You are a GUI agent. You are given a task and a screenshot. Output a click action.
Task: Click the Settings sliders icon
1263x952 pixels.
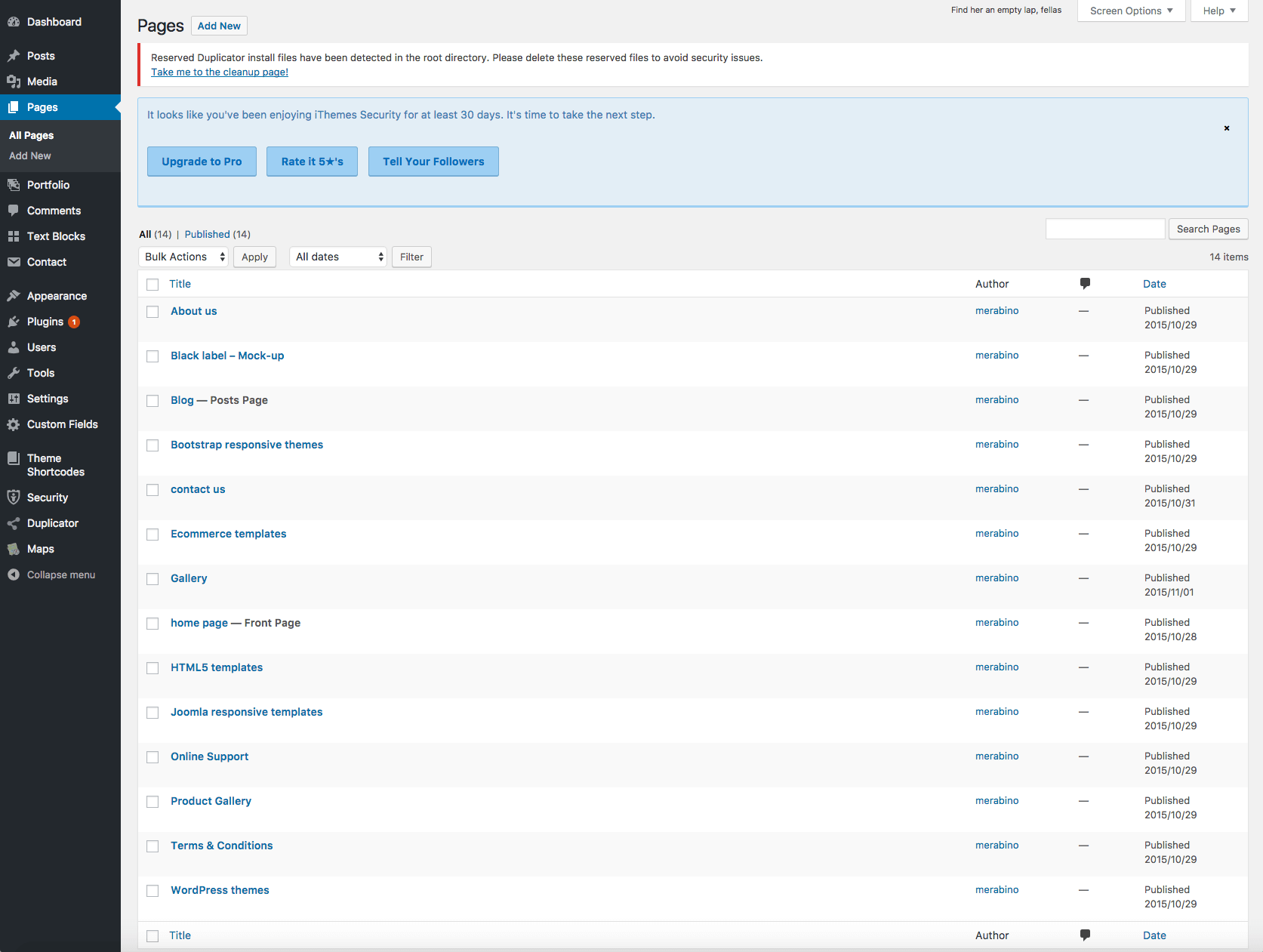coord(14,399)
